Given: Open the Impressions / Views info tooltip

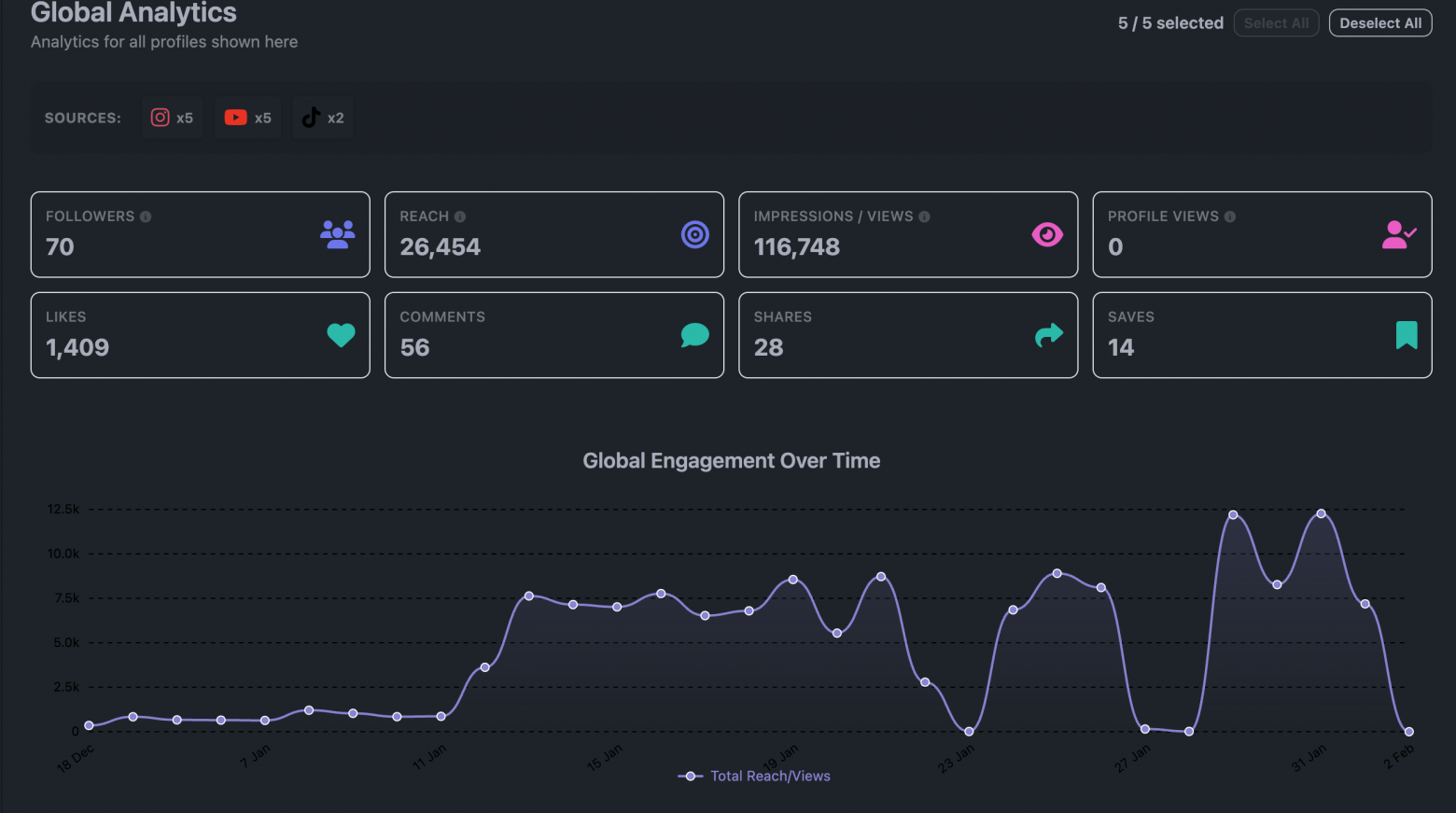Looking at the screenshot, I should click(924, 216).
